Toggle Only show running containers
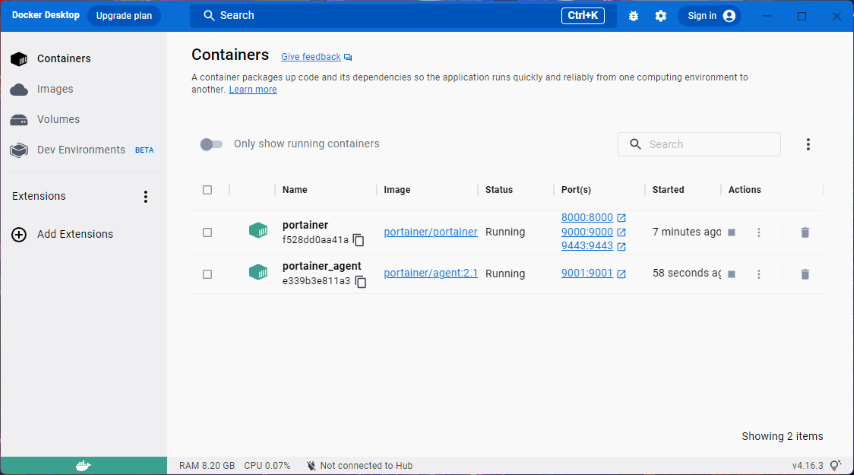Screen dimensions: 854x475 tap(211, 144)
